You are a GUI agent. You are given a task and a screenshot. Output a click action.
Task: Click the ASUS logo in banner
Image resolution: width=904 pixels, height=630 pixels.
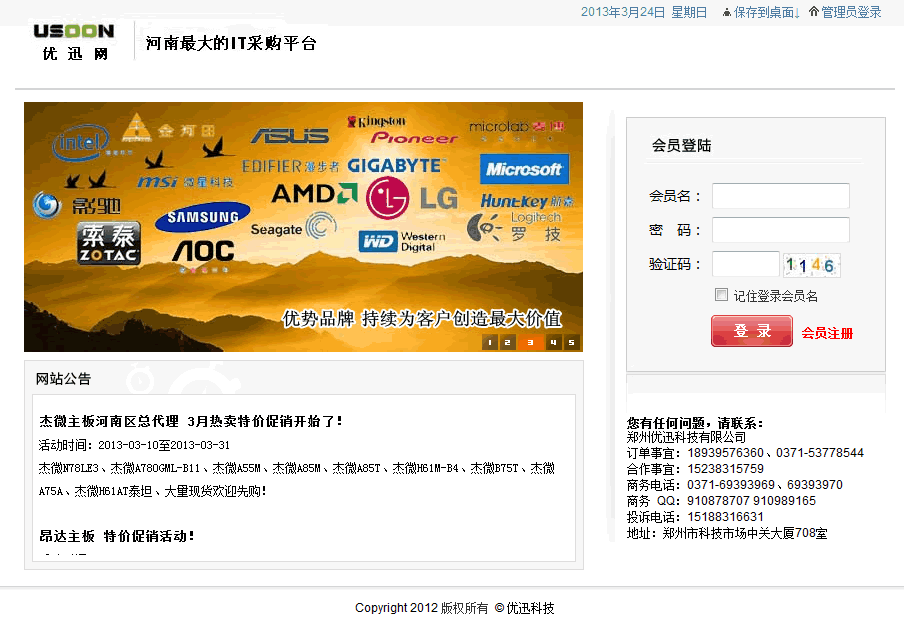click(x=290, y=136)
